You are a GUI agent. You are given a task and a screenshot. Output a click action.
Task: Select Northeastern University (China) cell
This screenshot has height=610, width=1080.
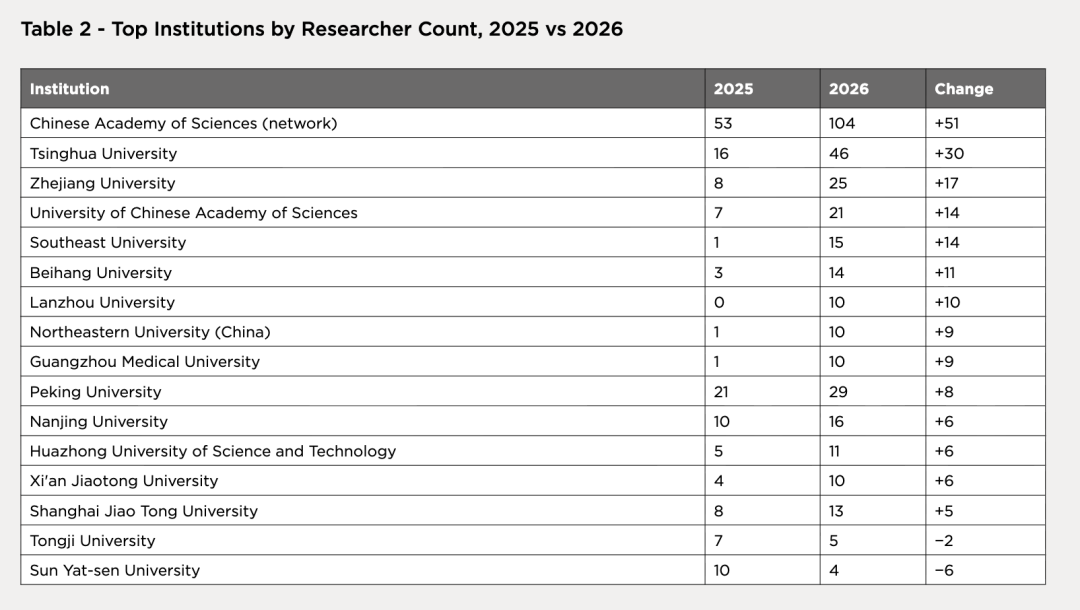click(x=362, y=332)
